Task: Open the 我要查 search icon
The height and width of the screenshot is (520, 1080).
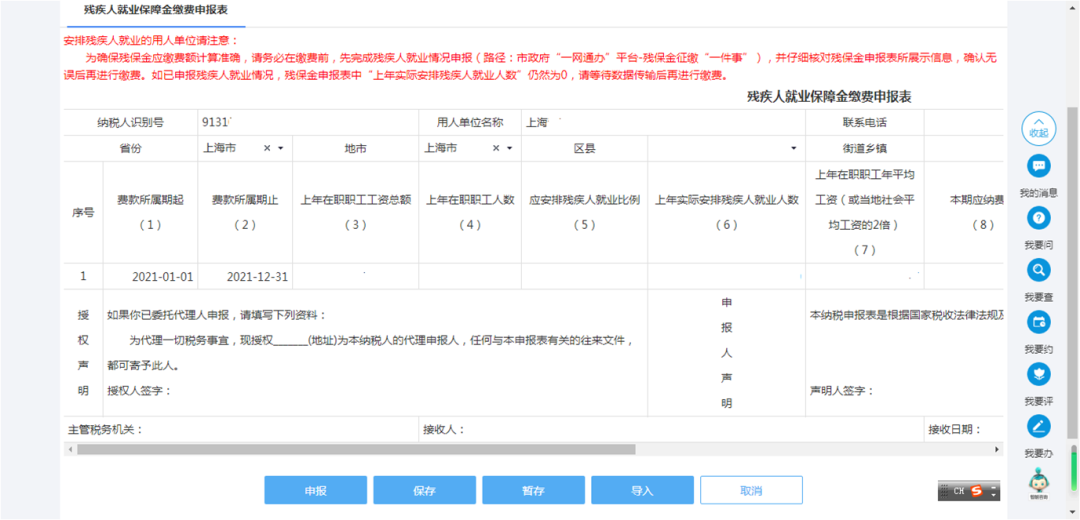Action: coord(1038,270)
